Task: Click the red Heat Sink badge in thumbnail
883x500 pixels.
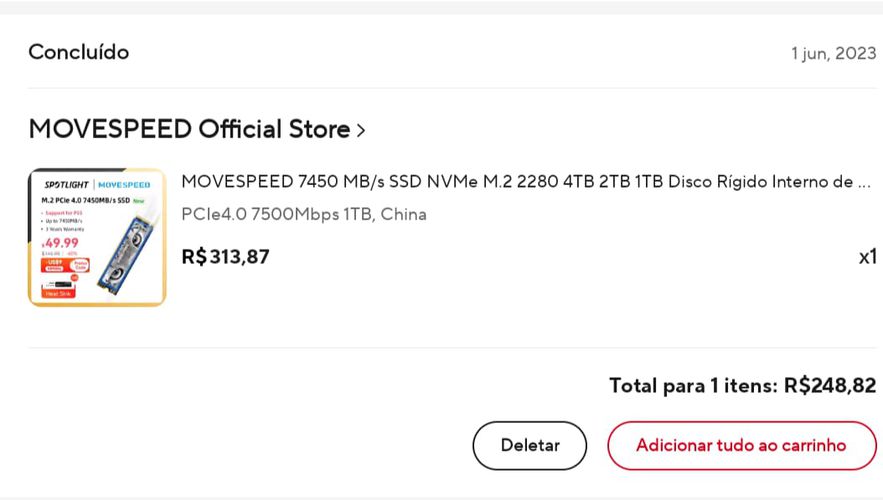Action: point(58,293)
